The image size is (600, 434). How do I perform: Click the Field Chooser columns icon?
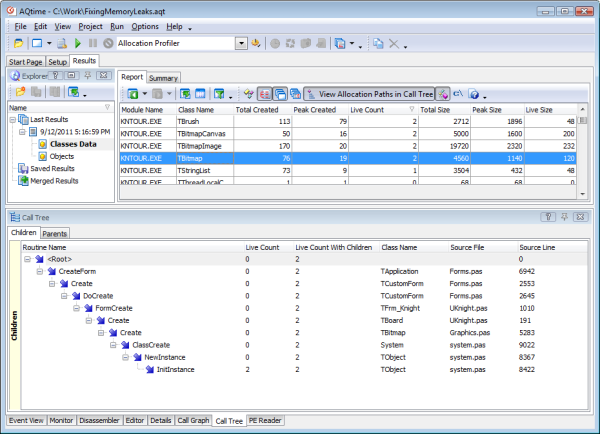click(200, 94)
